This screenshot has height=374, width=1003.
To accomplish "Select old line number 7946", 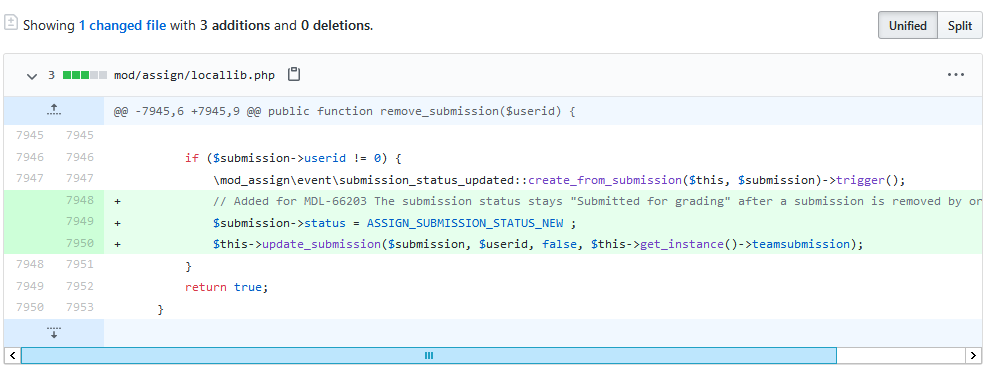I will pos(29,157).
